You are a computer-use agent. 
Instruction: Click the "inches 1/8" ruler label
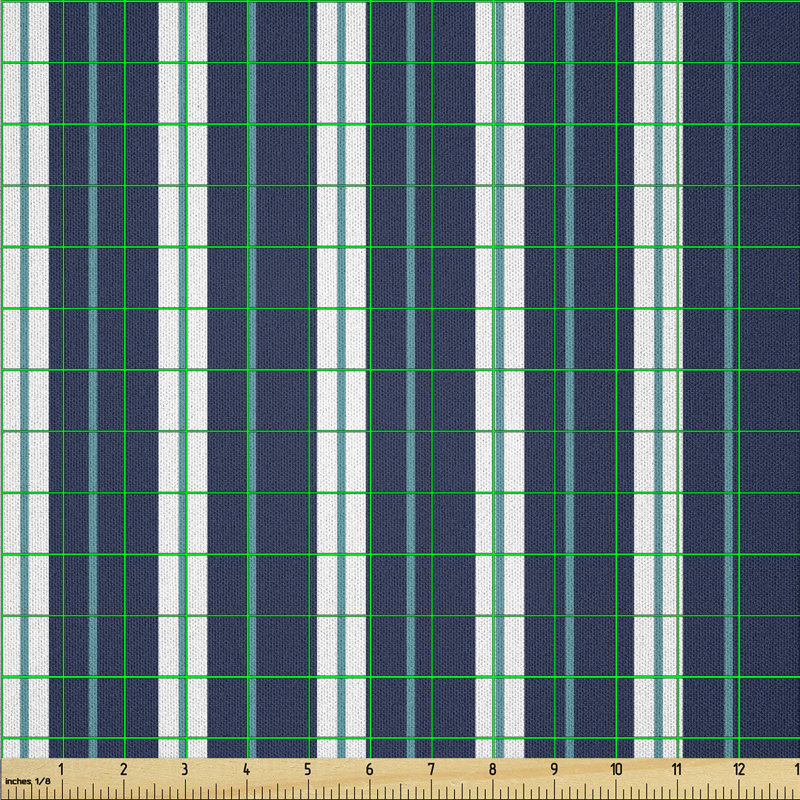coord(28,781)
